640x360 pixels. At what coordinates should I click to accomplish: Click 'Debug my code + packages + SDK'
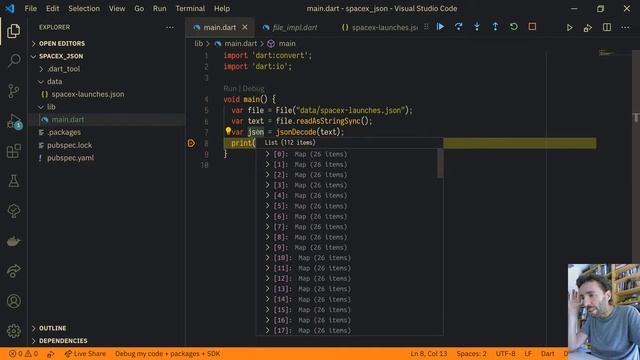tap(167, 354)
